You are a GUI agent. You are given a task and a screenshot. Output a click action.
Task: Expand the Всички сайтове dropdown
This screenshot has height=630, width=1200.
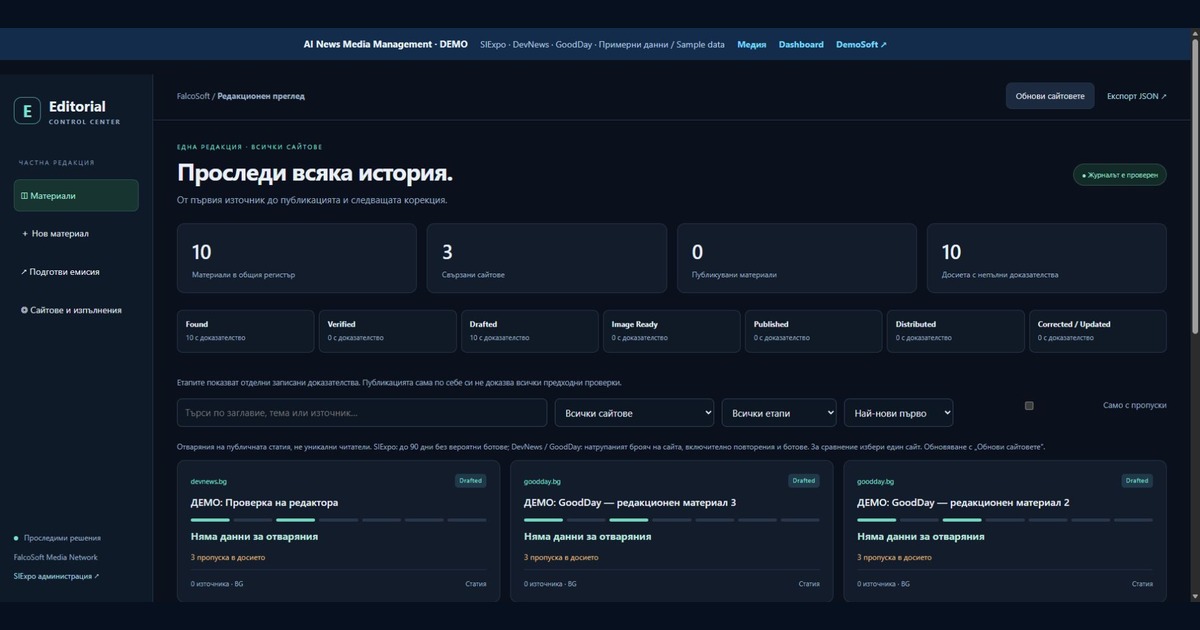635,413
